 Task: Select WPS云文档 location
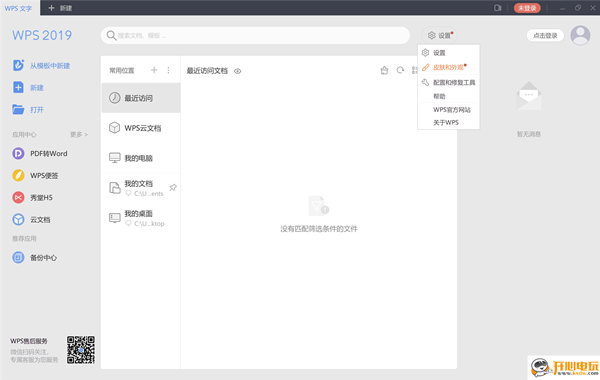(x=141, y=128)
